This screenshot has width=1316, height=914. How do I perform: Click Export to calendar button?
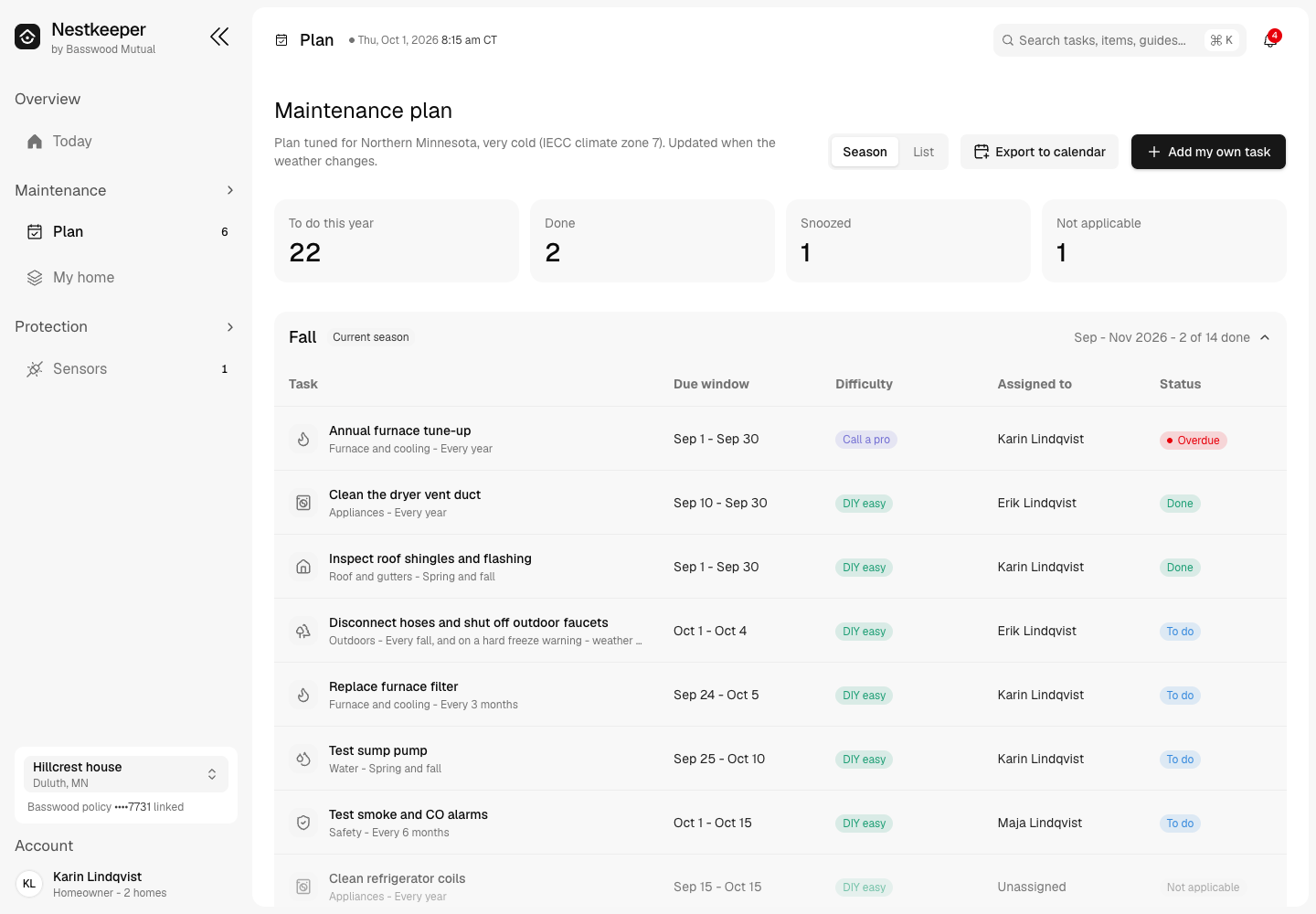point(1040,152)
